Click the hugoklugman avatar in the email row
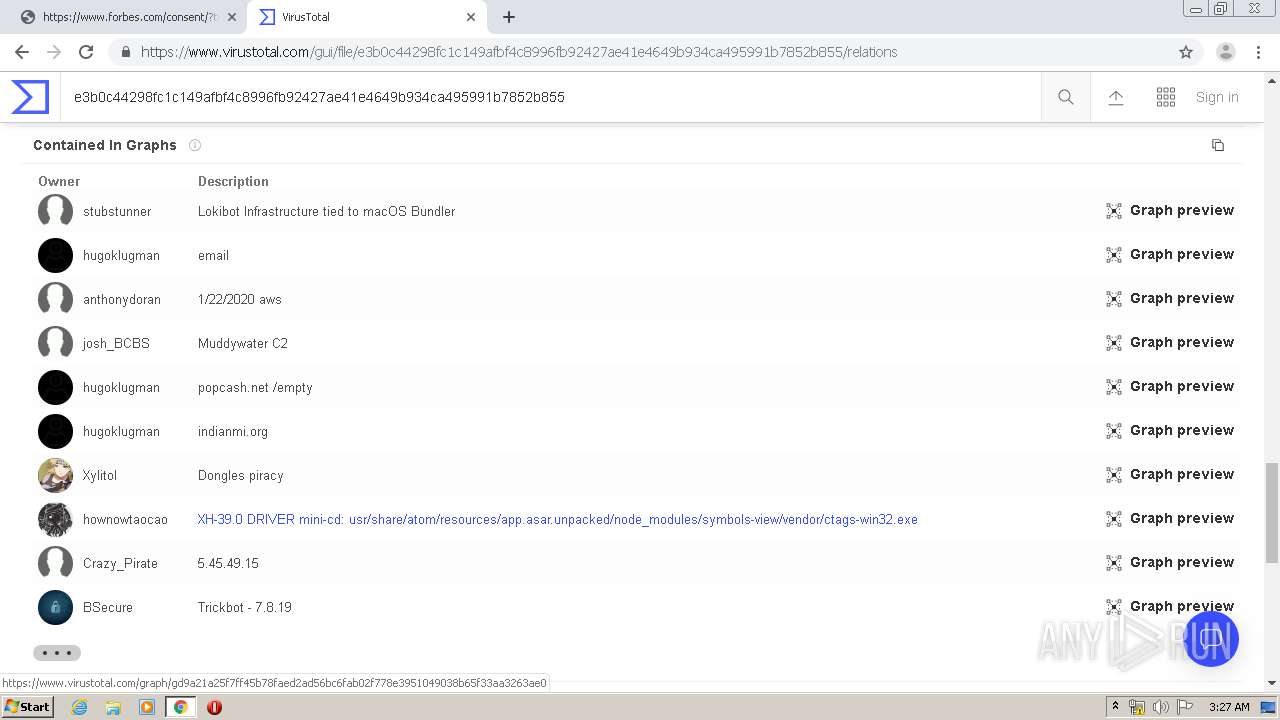Image resolution: width=1280 pixels, height=720 pixels. point(55,255)
